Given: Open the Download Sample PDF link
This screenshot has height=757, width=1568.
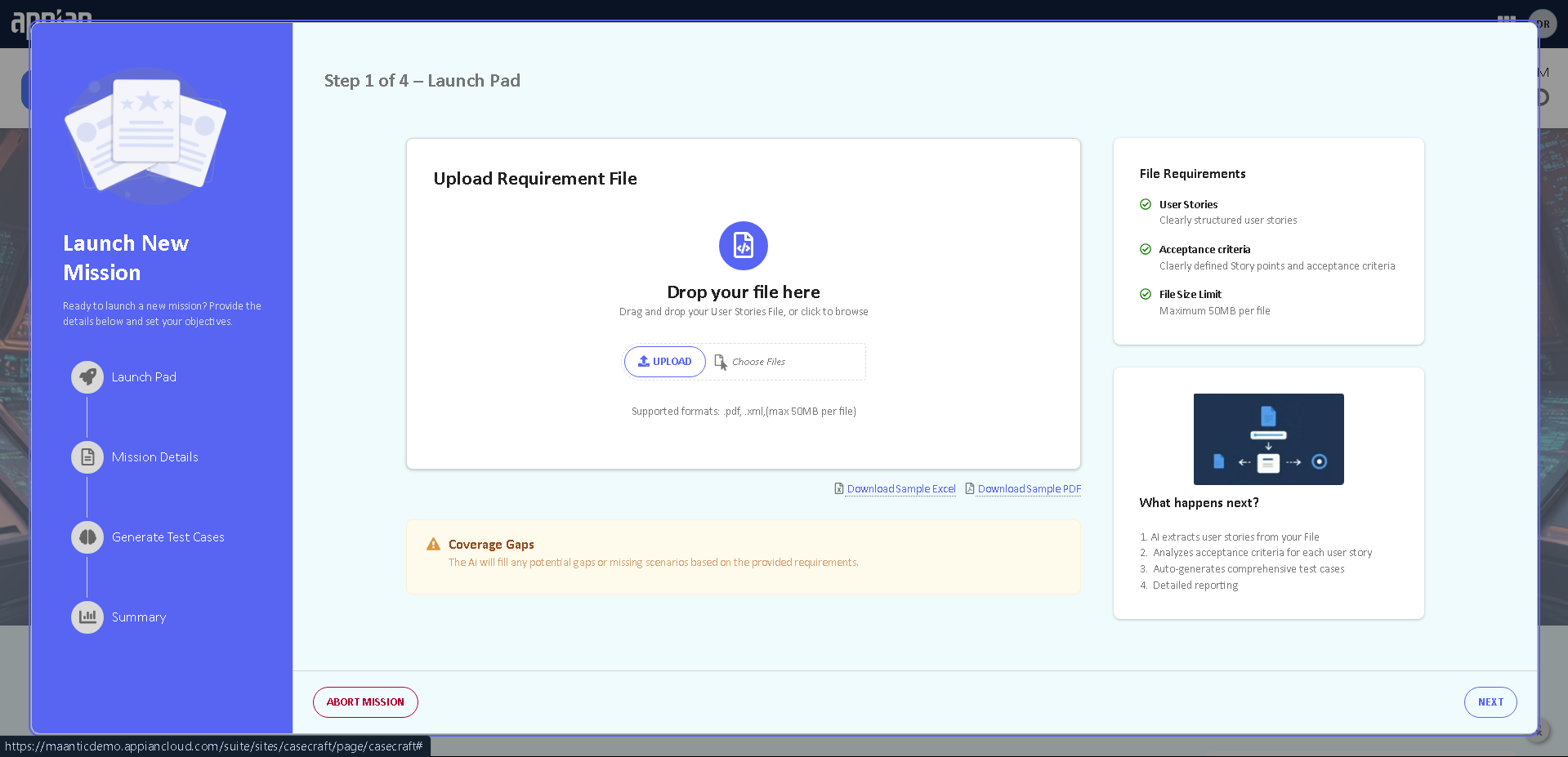Looking at the screenshot, I should (1029, 489).
